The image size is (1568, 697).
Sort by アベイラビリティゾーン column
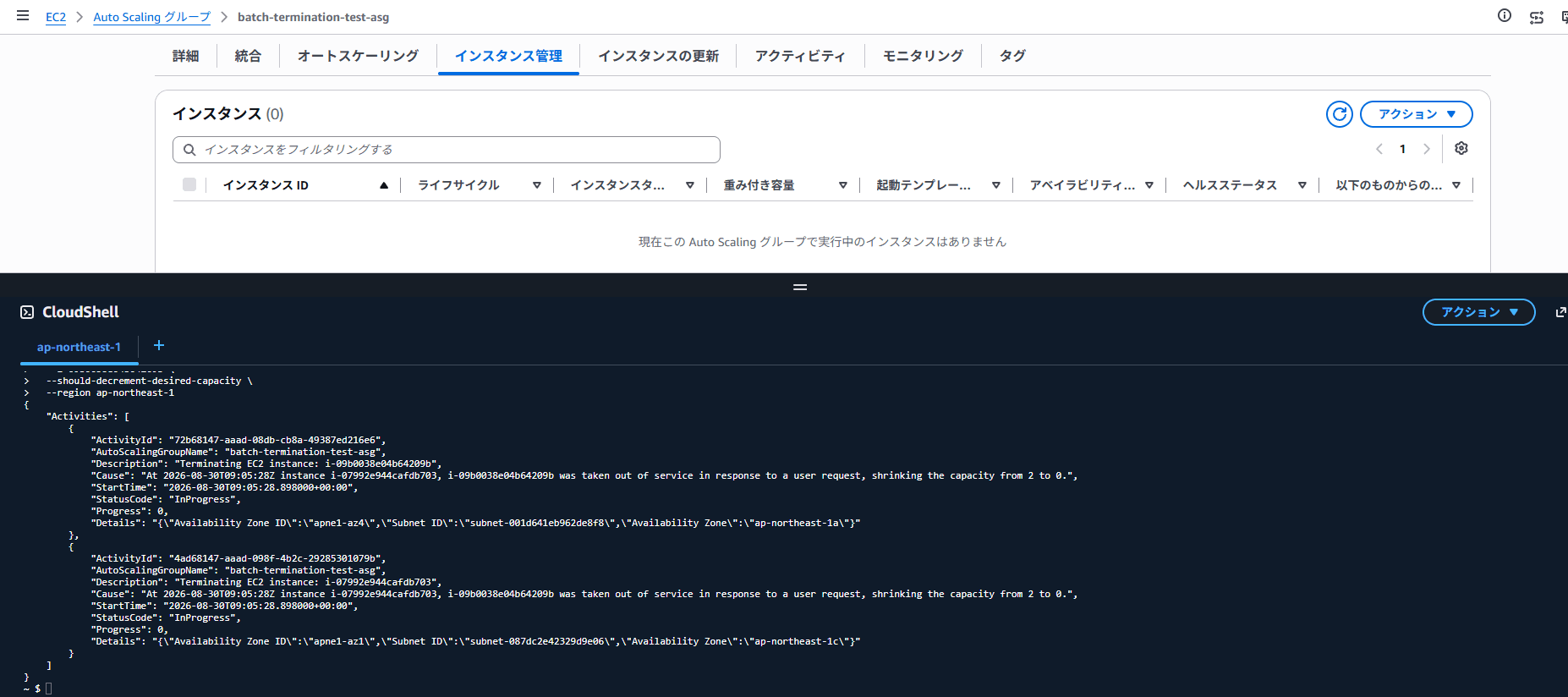pyautogui.click(x=1149, y=185)
